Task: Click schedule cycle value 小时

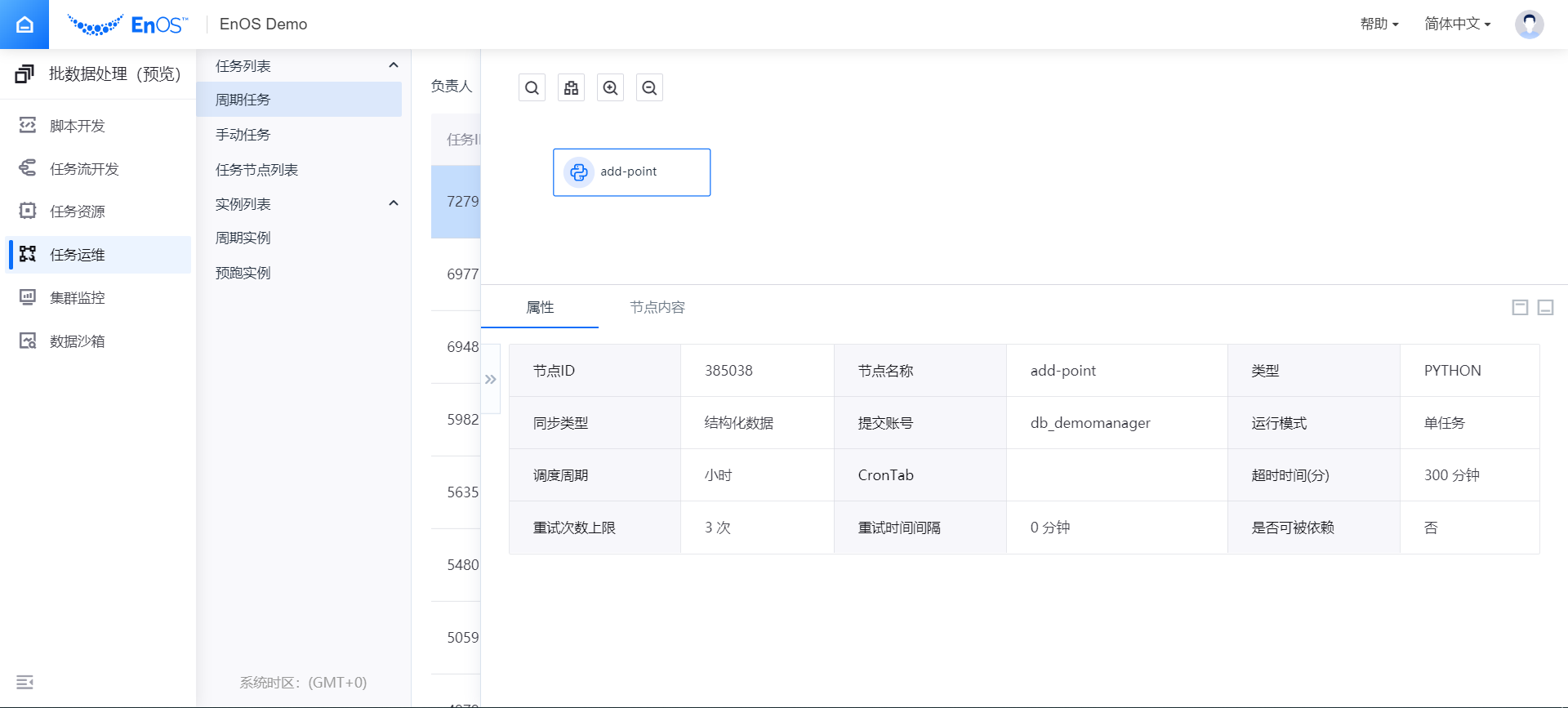Action: click(718, 475)
